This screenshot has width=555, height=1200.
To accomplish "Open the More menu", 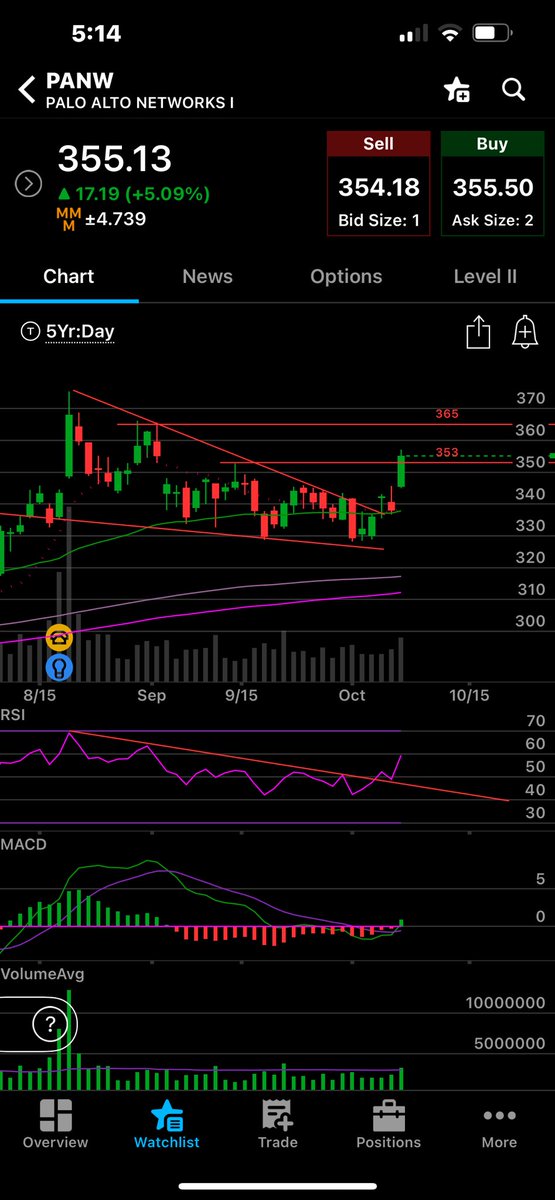I will click(499, 1123).
